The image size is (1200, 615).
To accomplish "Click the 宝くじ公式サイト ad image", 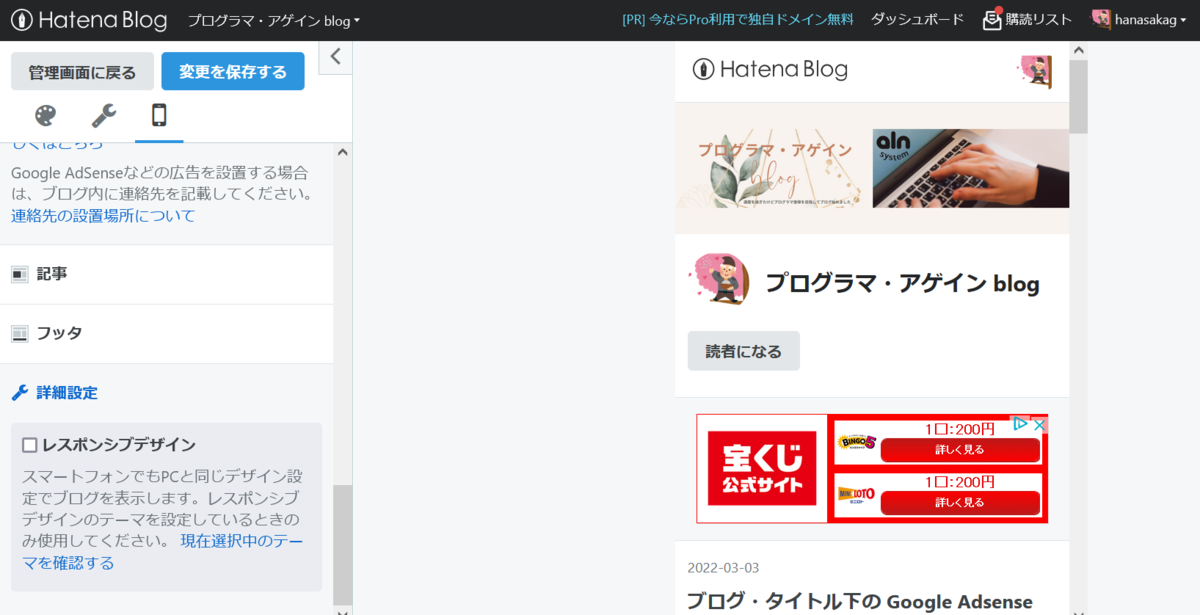I will pyautogui.click(x=763, y=468).
